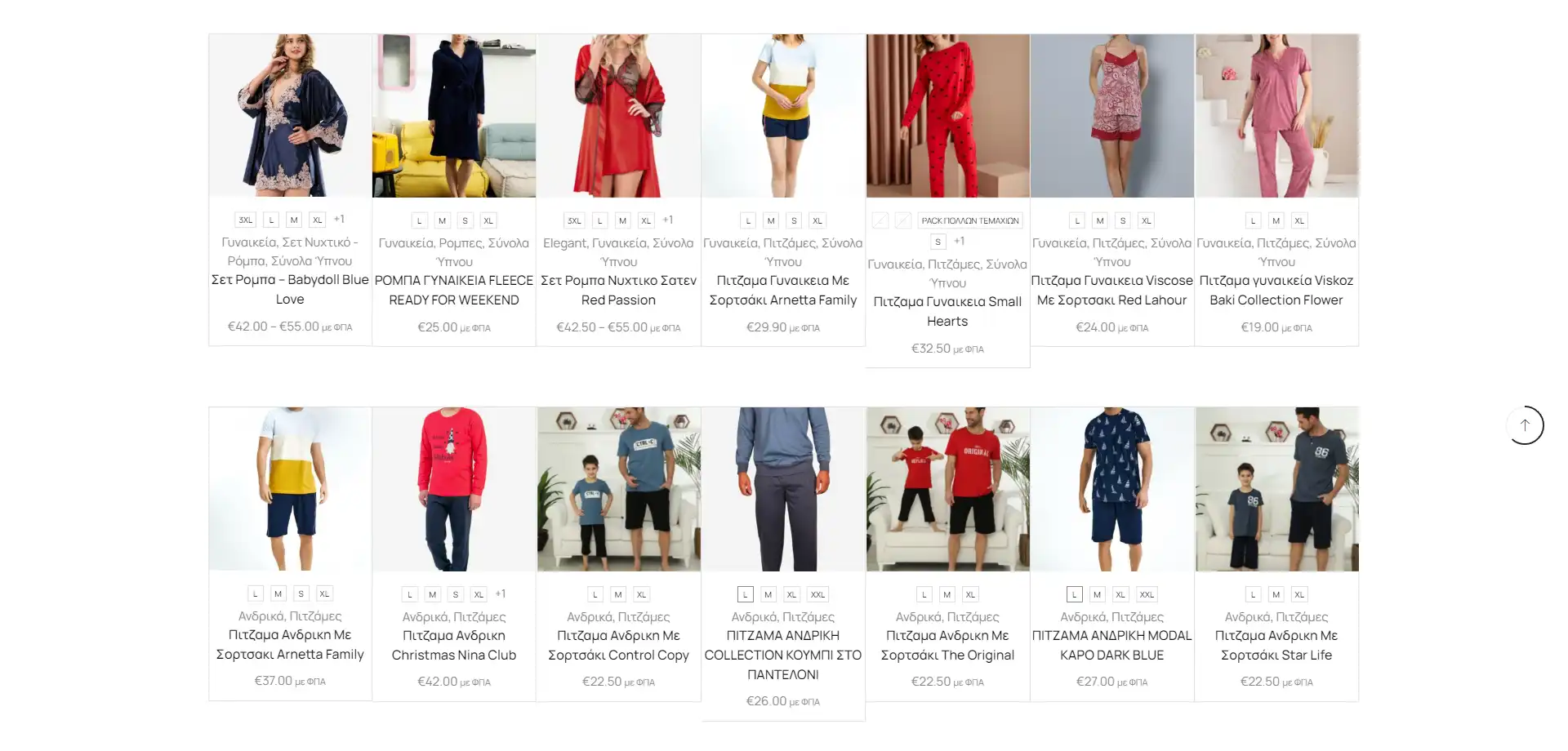This screenshot has height=751, width=1568.
Task: Pick size S on the Fleece robe
Action: pos(465,220)
